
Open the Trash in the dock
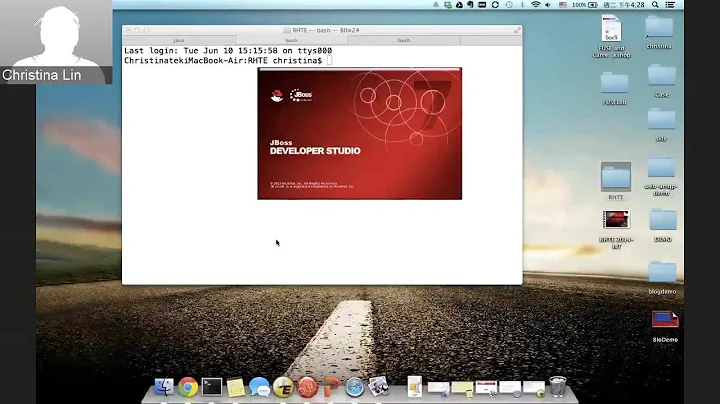558,386
